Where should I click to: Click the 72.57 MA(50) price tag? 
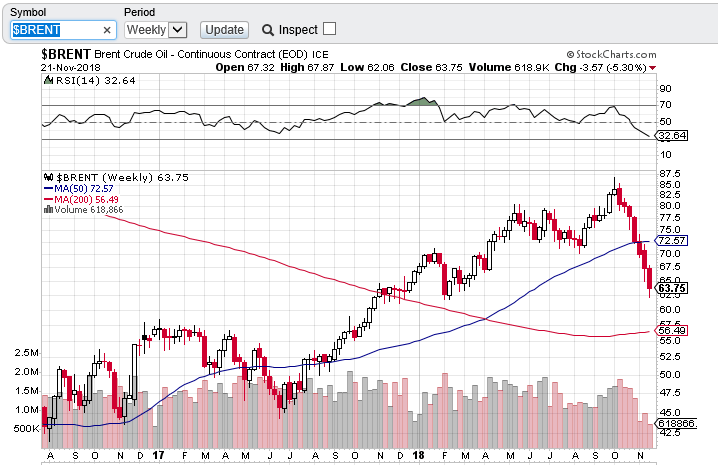671,241
